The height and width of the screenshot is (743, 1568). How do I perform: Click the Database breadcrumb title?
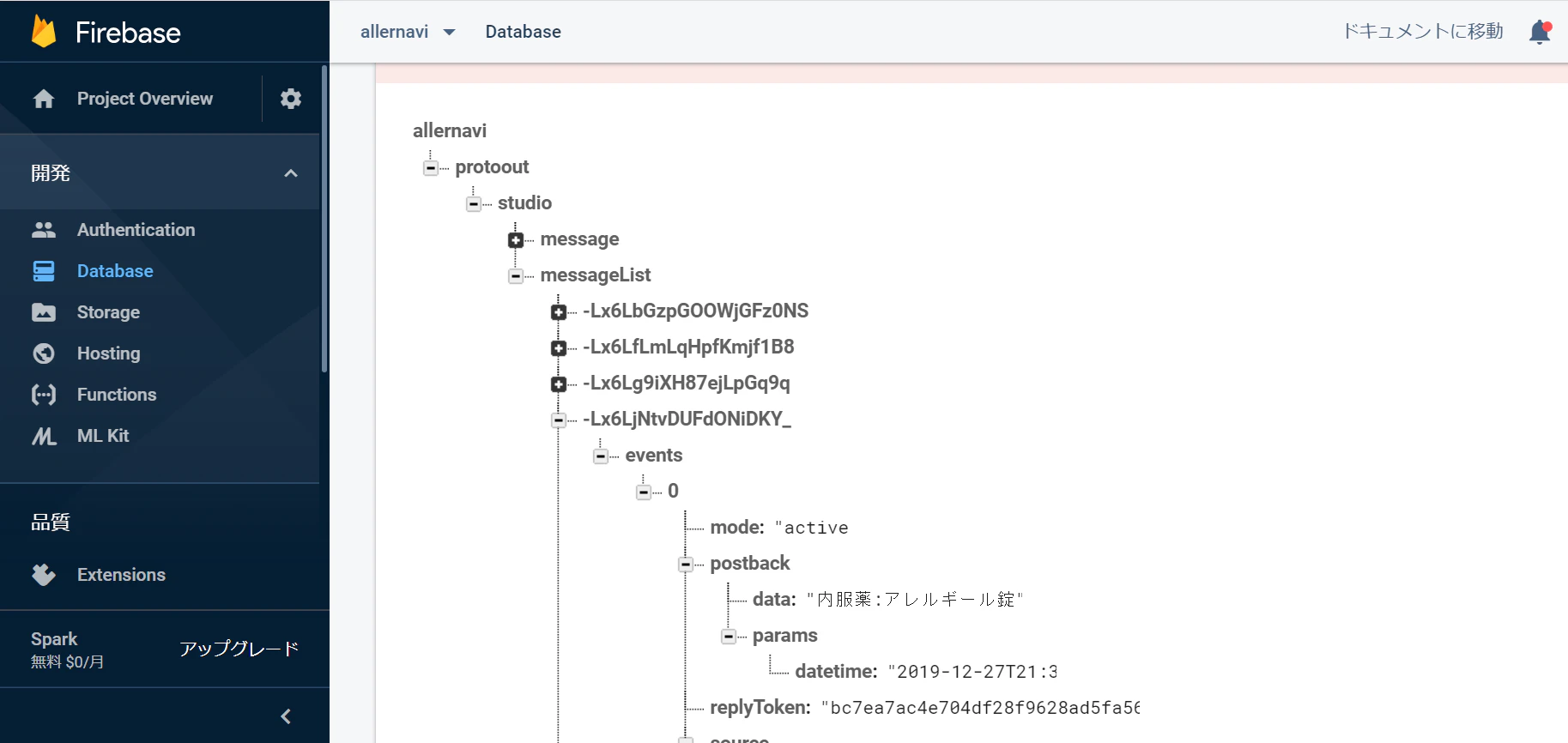pos(524,32)
